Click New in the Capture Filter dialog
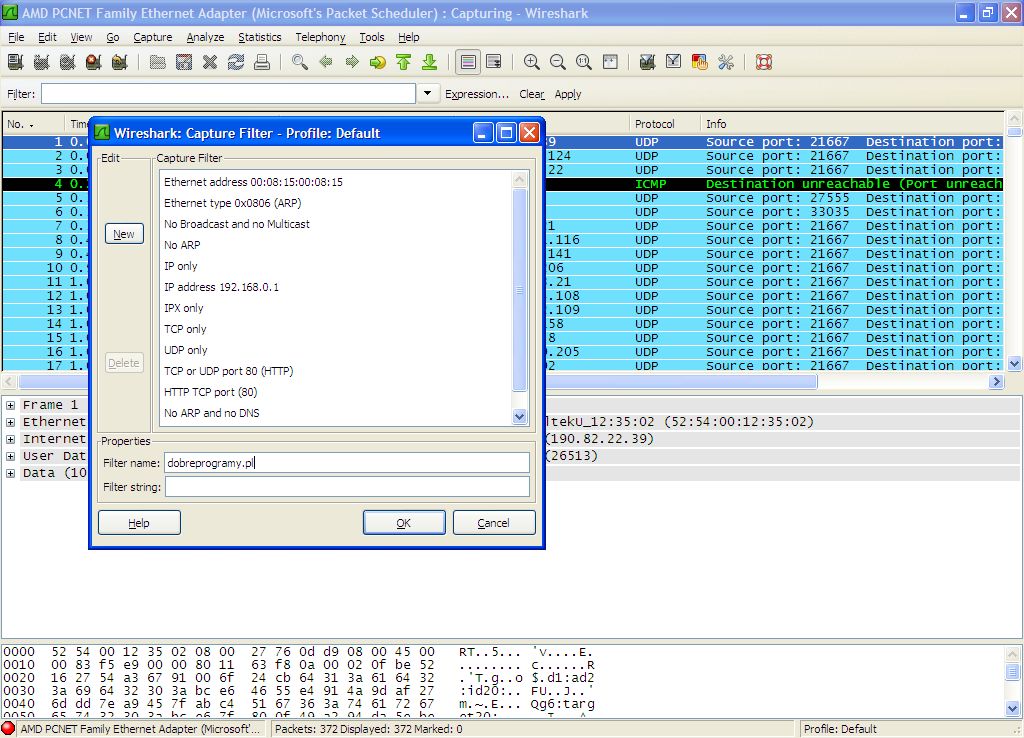Viewport: 1024px width, 738px height. click(x=124, y=234)
